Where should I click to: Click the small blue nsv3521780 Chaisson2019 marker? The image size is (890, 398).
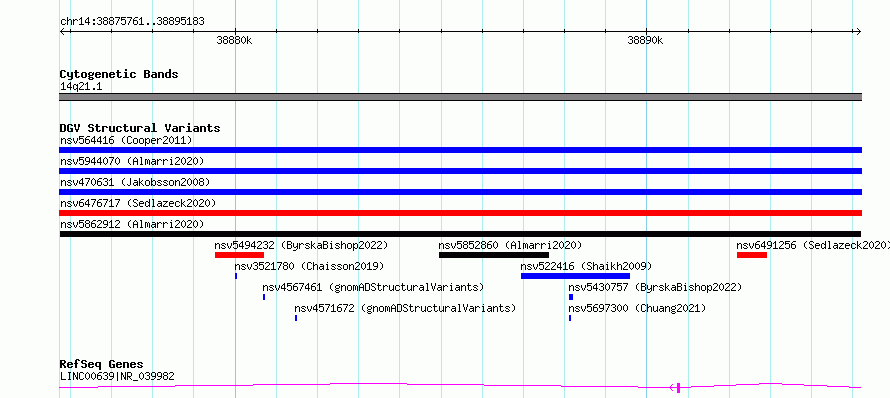click(x=236, y=276)
